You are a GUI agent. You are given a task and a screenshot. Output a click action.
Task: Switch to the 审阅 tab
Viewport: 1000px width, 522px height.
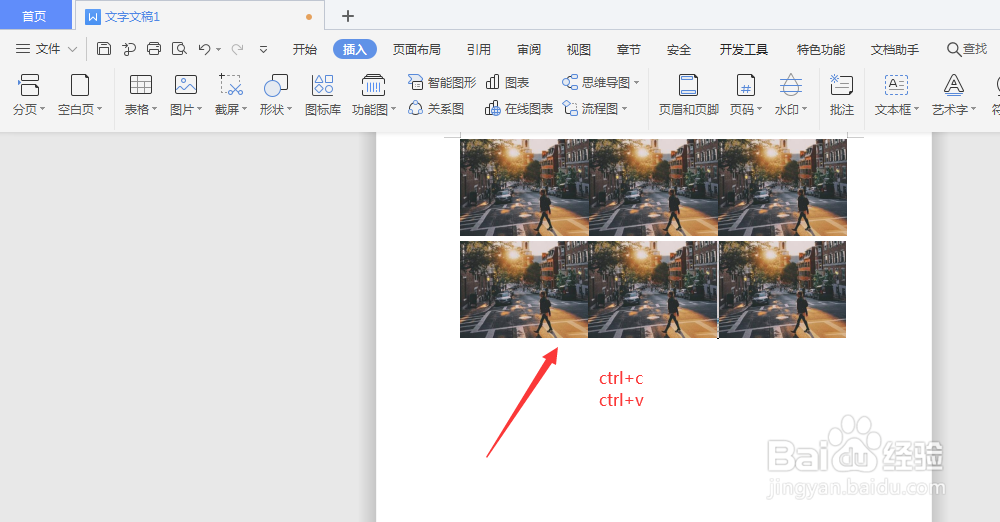coord(529,49)
